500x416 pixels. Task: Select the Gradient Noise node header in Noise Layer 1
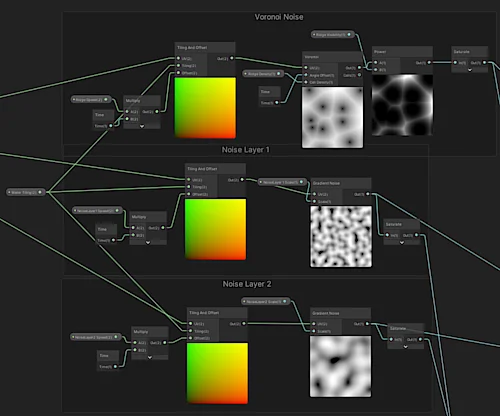coord(341,183)
